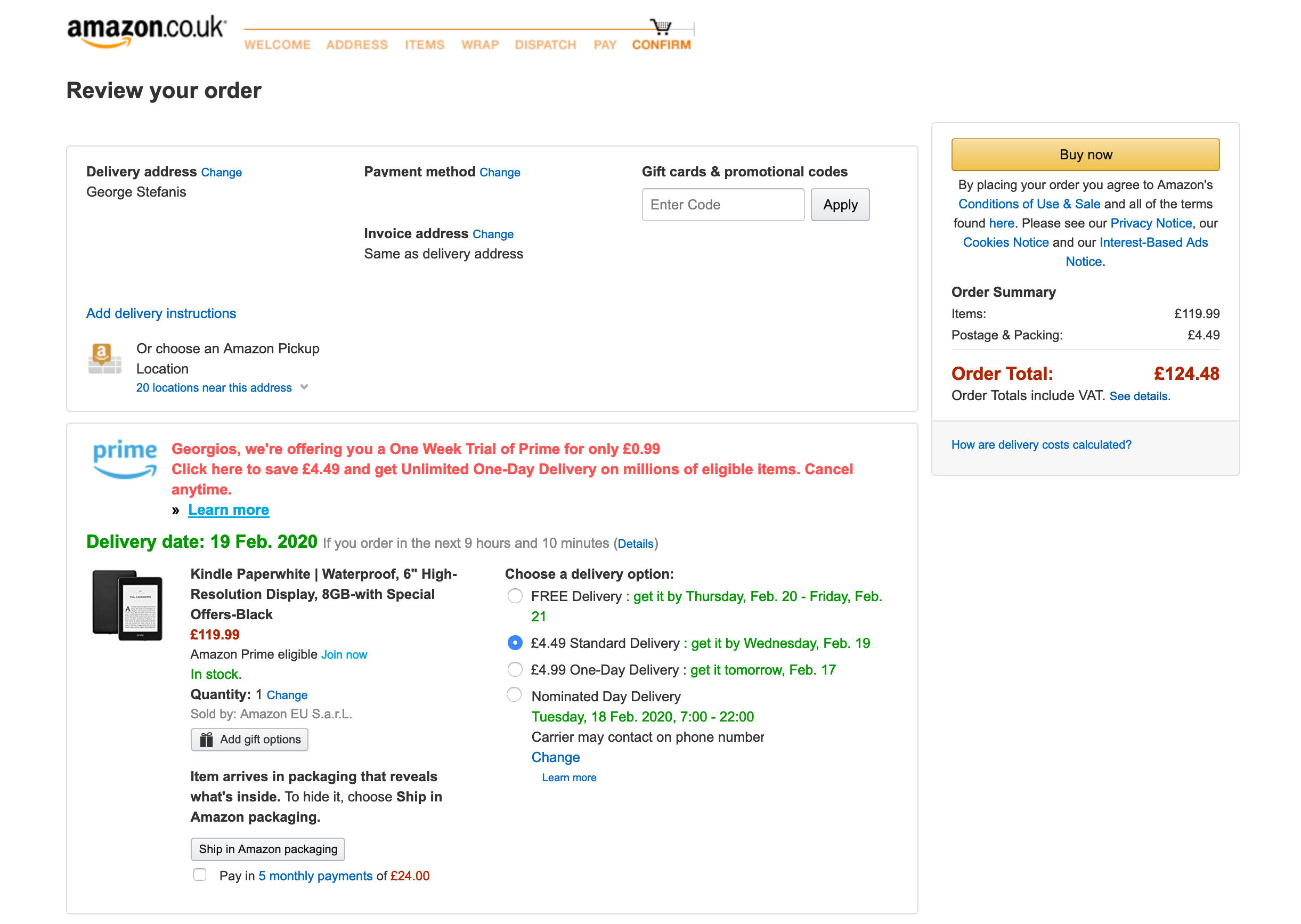Go to the ADDRESS checkout step
Viewport: 1301px width, 924px height.
click(356, 44)
